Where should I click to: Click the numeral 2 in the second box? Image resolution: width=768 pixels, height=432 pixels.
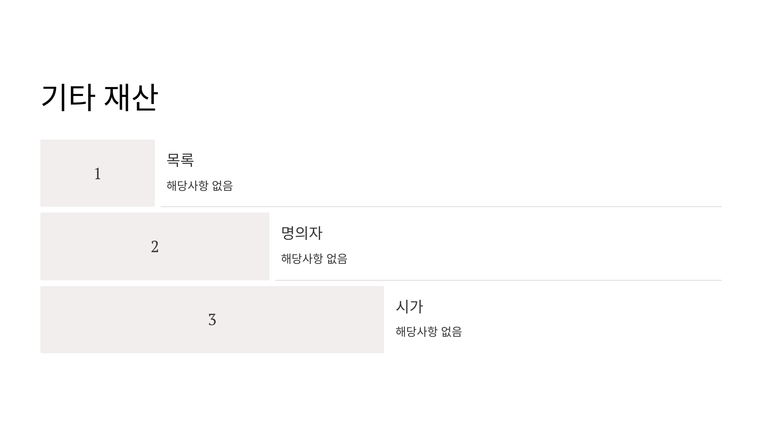[x=155, y=247]
